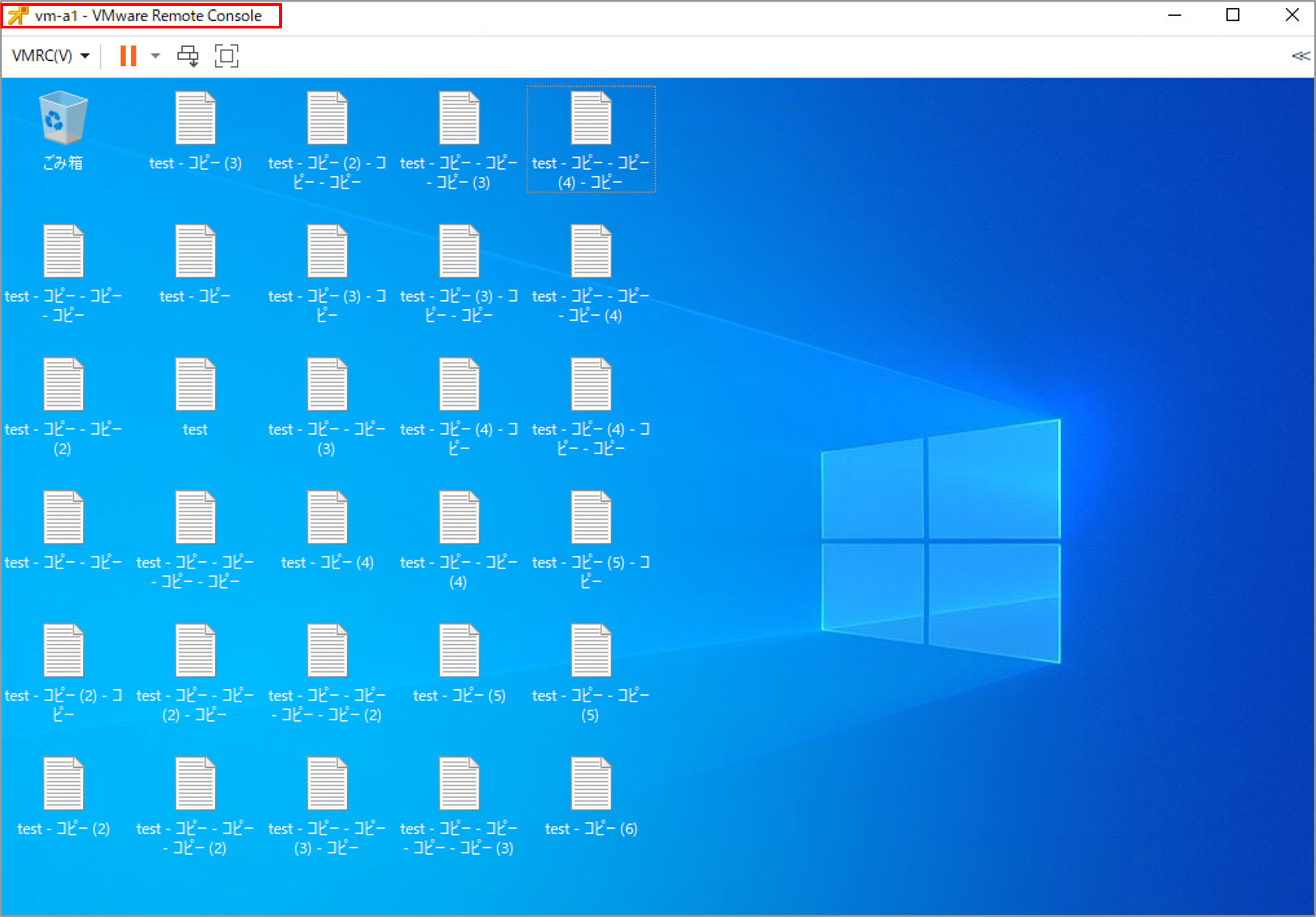Enter full screen mode via the toolbar icon
The height and width of the screenshot is (917, 1316).
coord(226,56)
